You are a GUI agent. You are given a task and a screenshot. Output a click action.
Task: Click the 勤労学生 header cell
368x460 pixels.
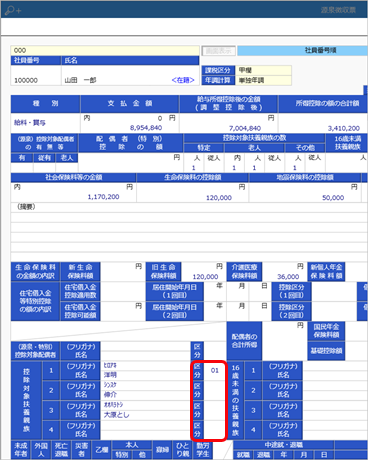pos(203,450)
